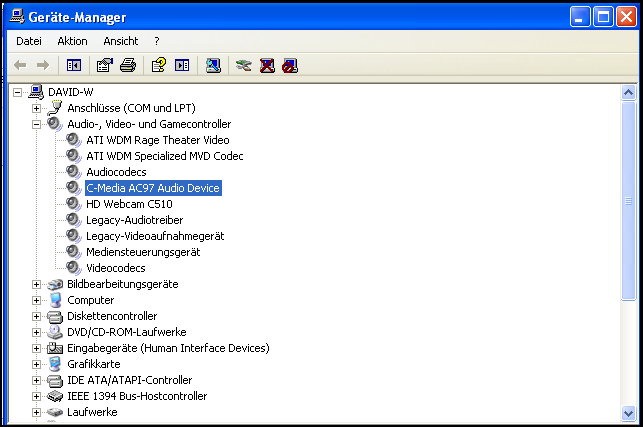This screenshot has height=427, width=643.
Task: Toggle the action pane icon next to Help
Action: coord(182,65)
